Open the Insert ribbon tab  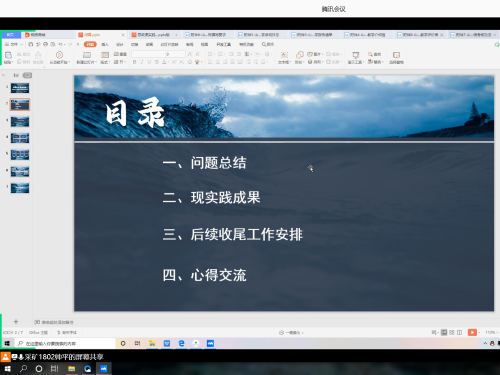click(x=105, y=44)
